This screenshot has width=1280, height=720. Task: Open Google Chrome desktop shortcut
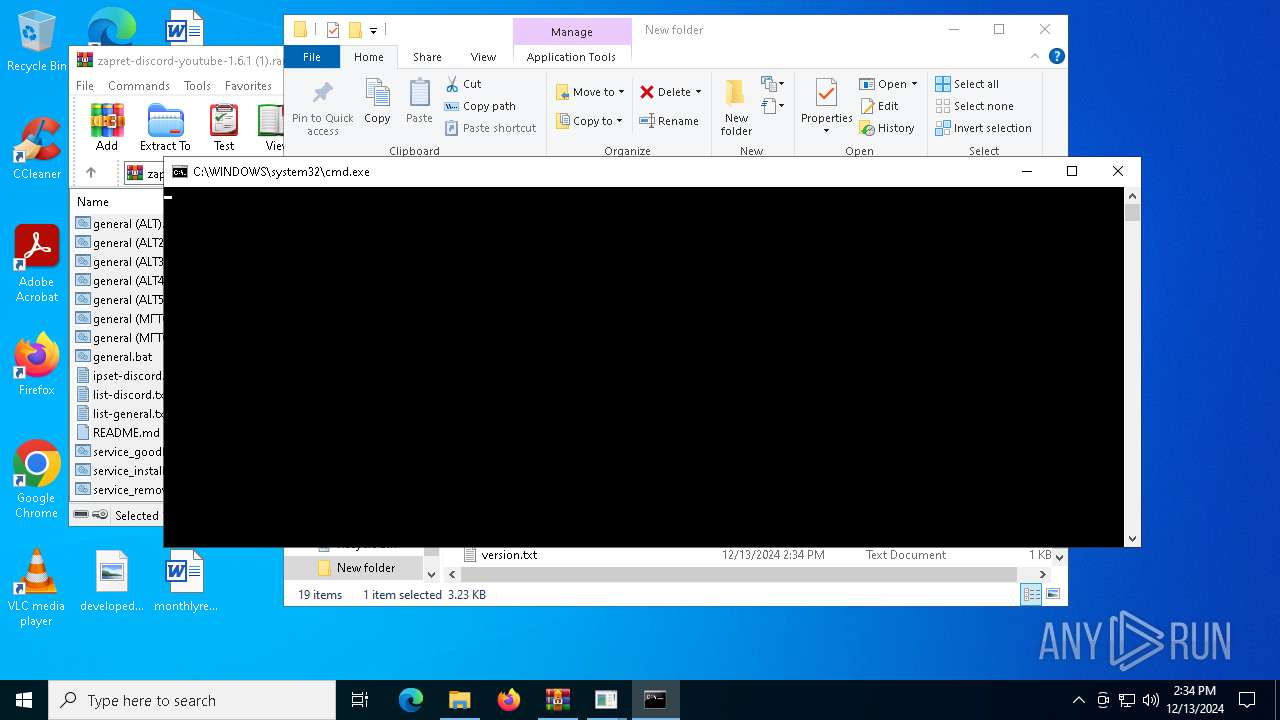tap(36, 480)
